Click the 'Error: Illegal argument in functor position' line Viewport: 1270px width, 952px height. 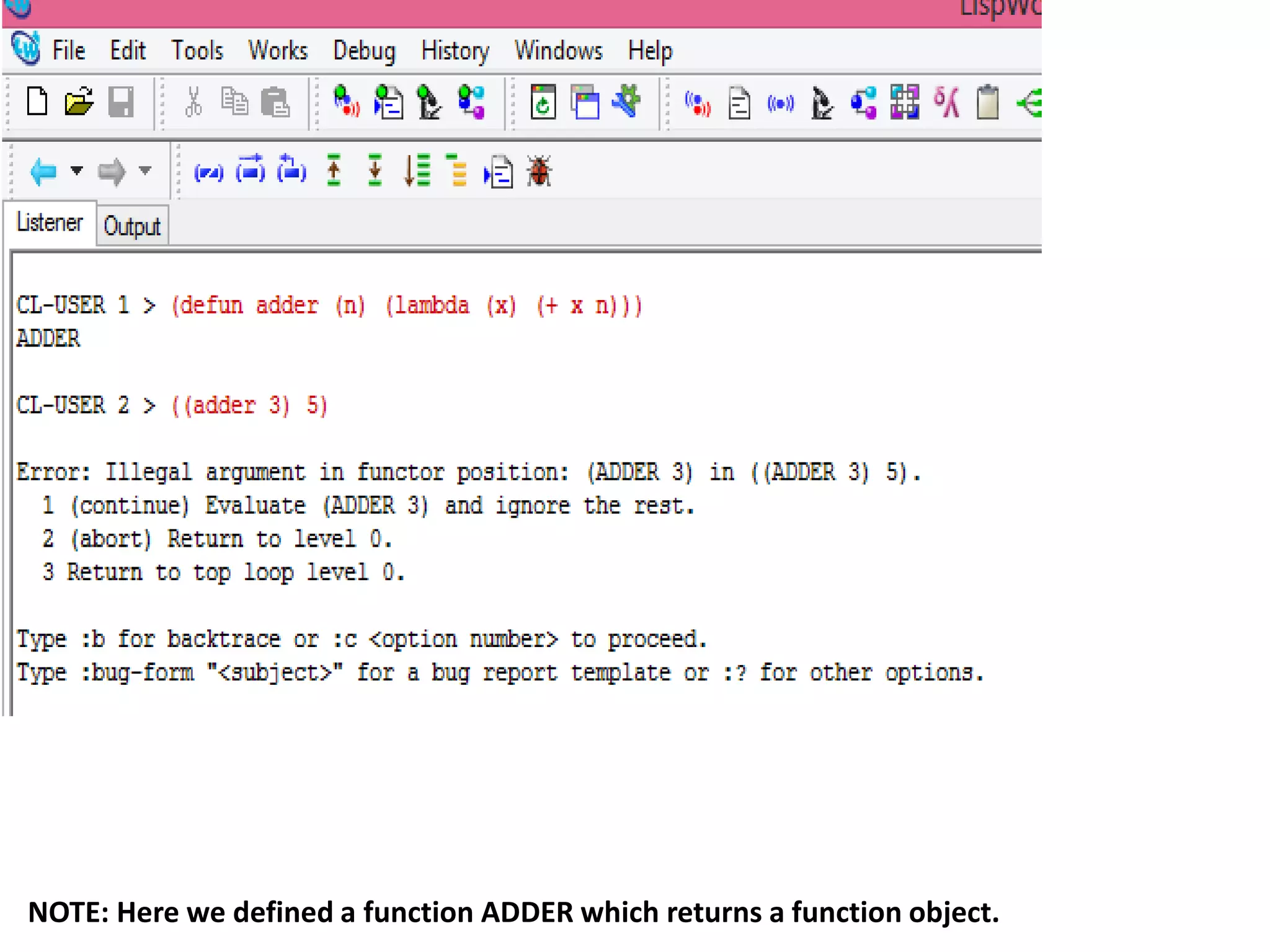pos(469,472)
